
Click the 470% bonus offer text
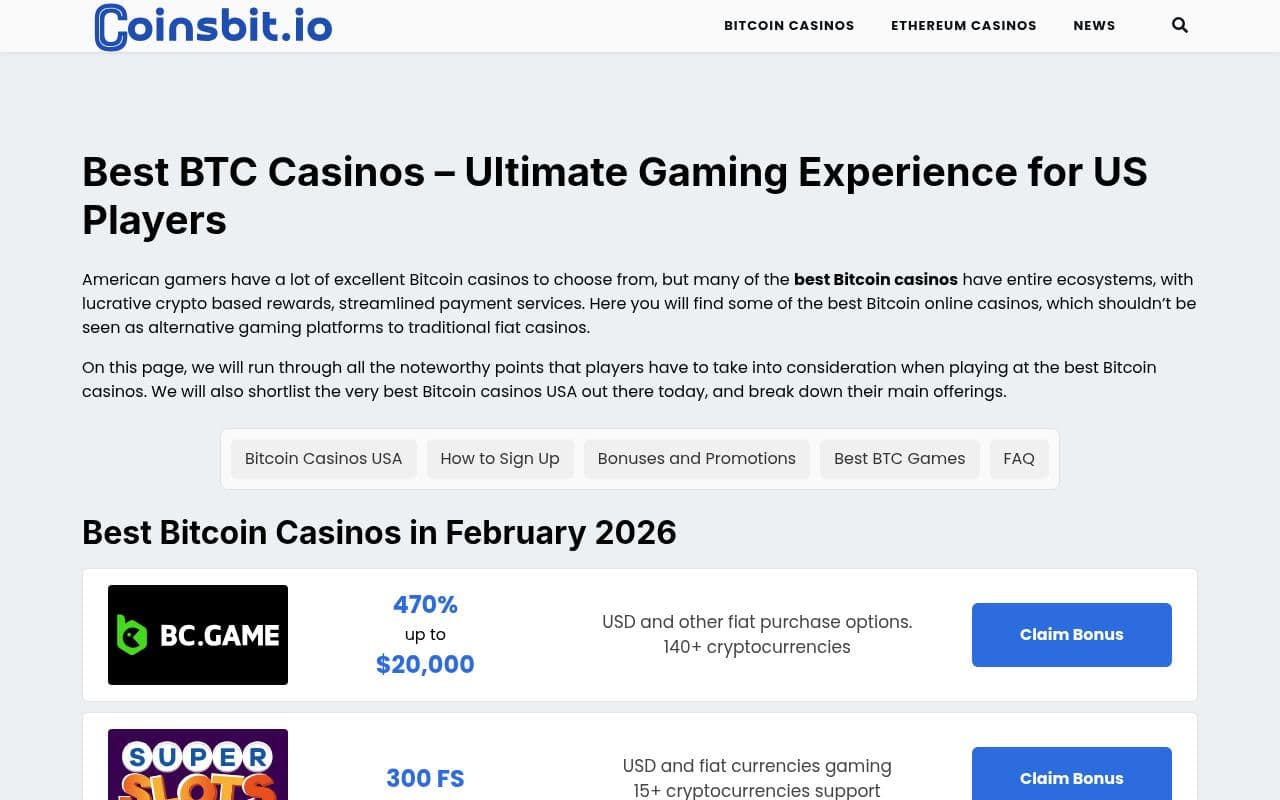[425, 605]
